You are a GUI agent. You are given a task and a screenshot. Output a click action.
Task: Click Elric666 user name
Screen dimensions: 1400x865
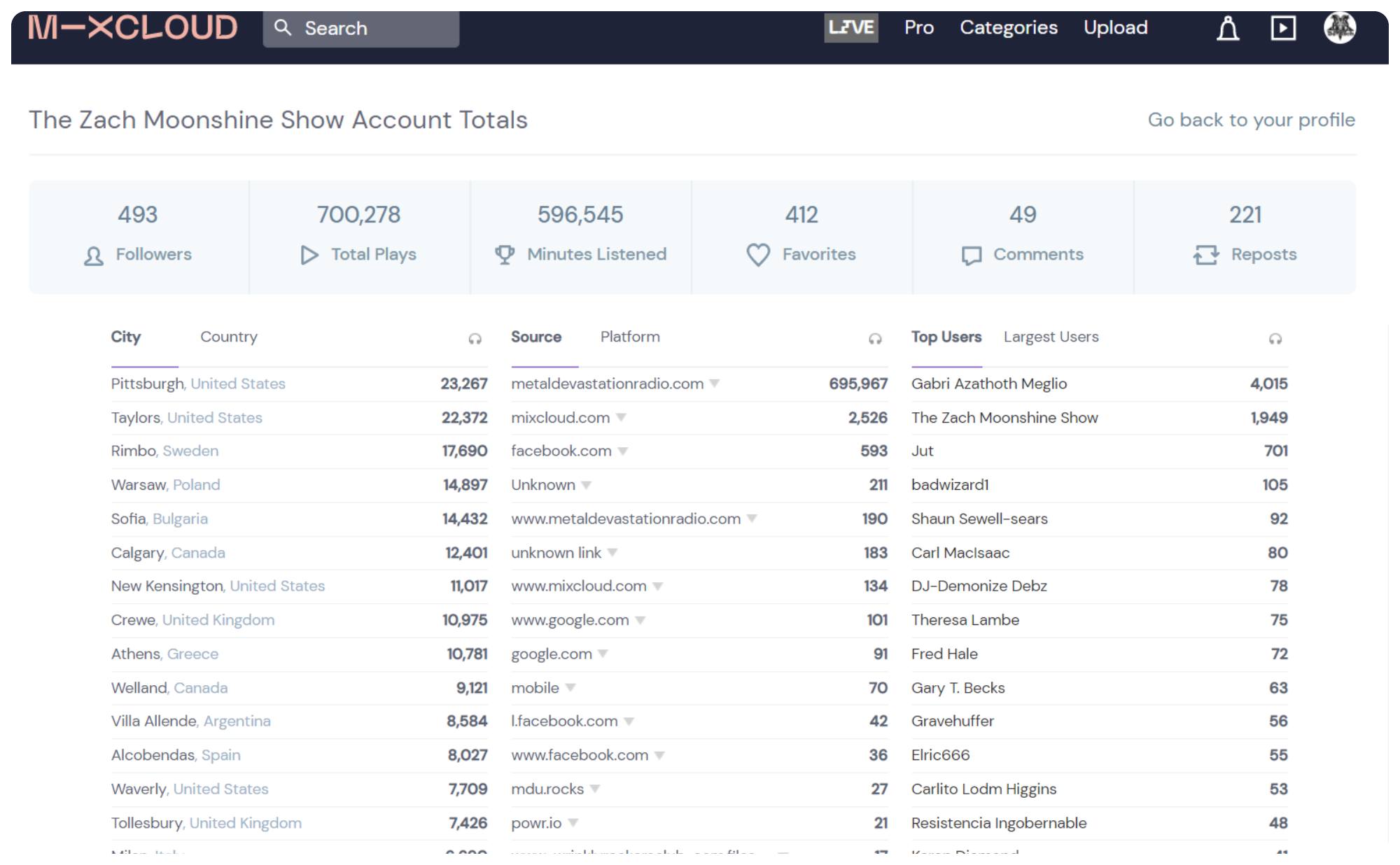pos(940,755)
